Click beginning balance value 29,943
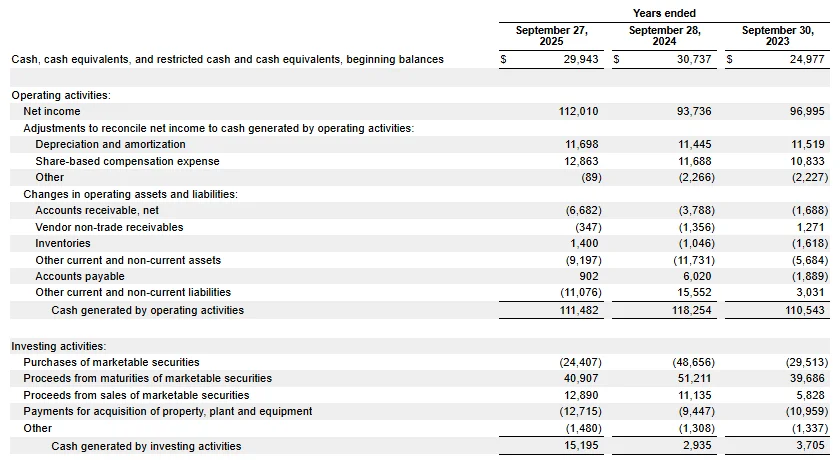This screenshot has width=840, height=460. click(581, 59)
